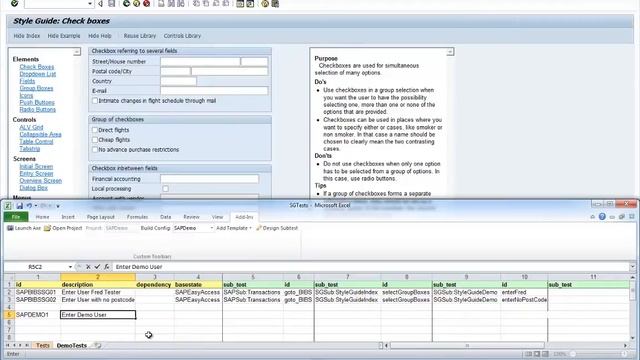Switch to the Home ribbon tab
Viewport: 640px width, 360px height.
42,217
